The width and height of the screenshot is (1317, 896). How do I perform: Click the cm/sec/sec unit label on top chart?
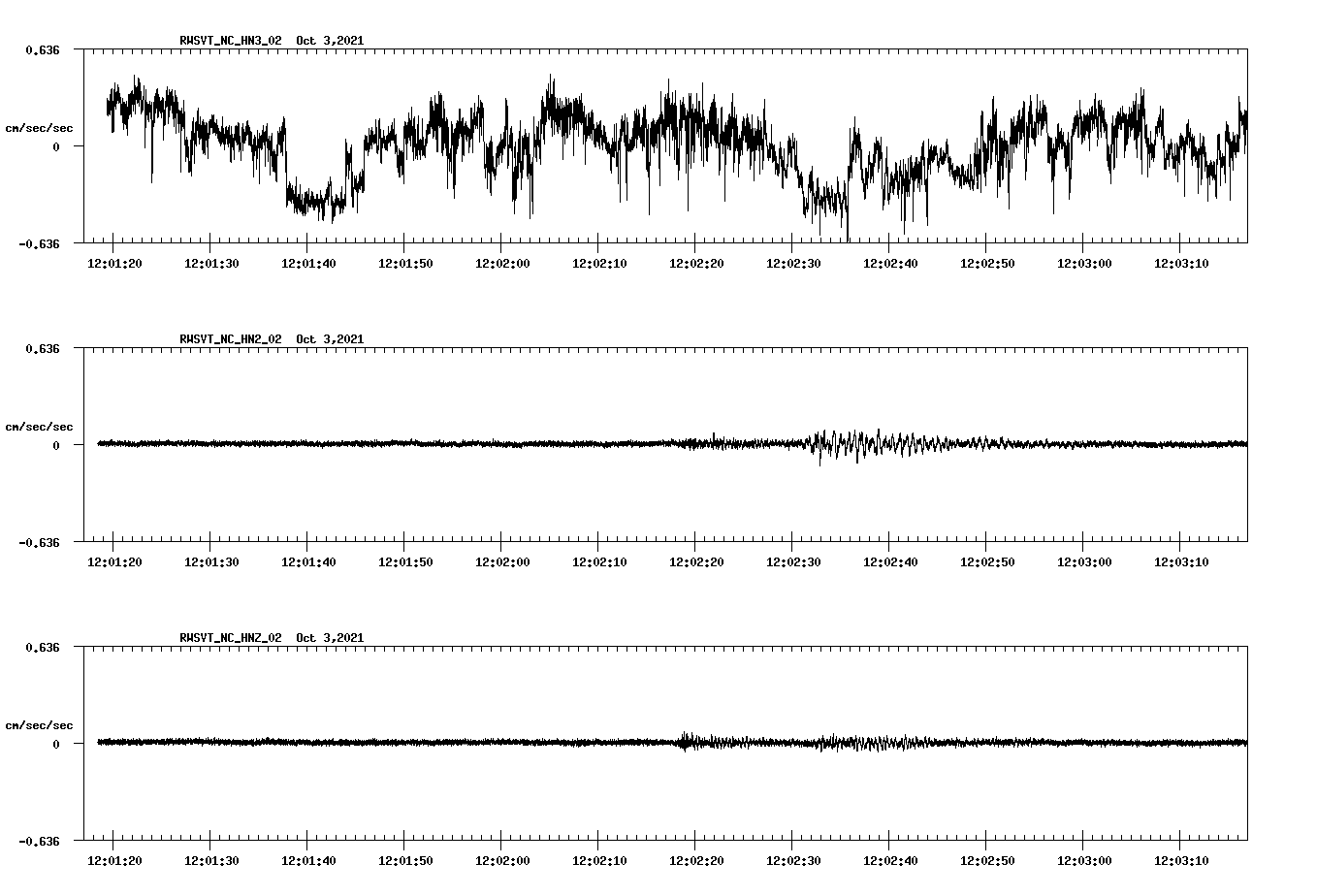point(39,128)
